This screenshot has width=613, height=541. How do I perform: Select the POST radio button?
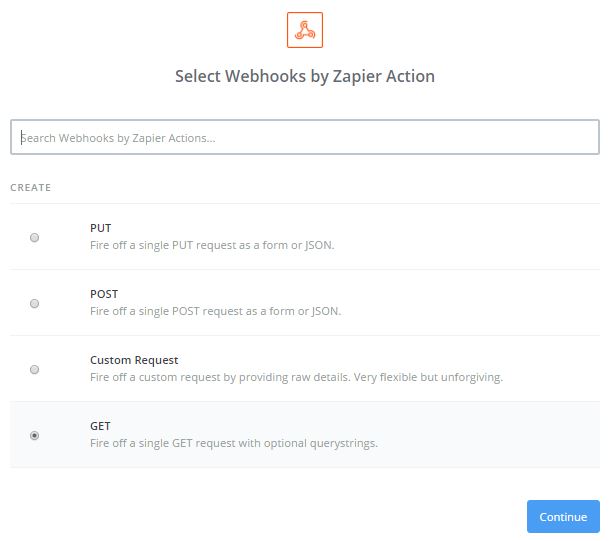pos(35,303)
